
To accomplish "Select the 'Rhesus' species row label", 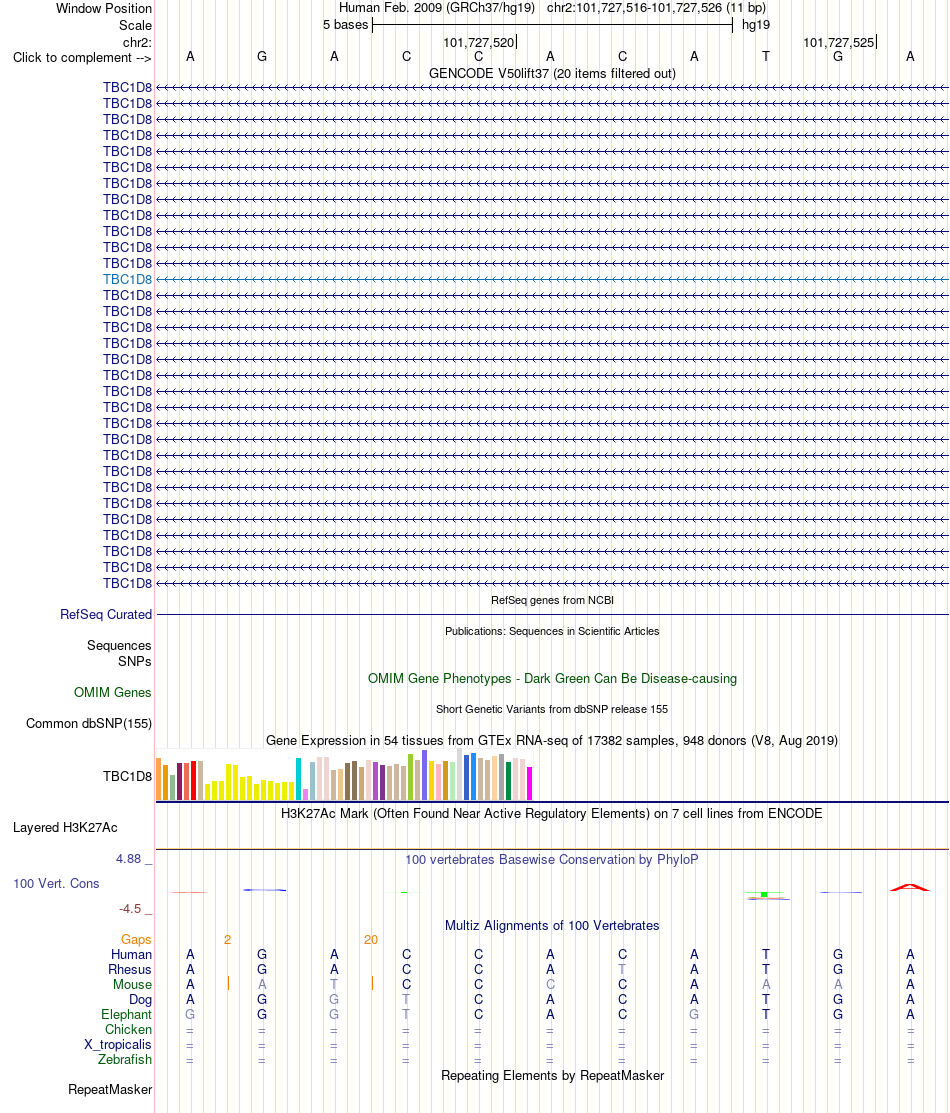I will click(129, 970).
